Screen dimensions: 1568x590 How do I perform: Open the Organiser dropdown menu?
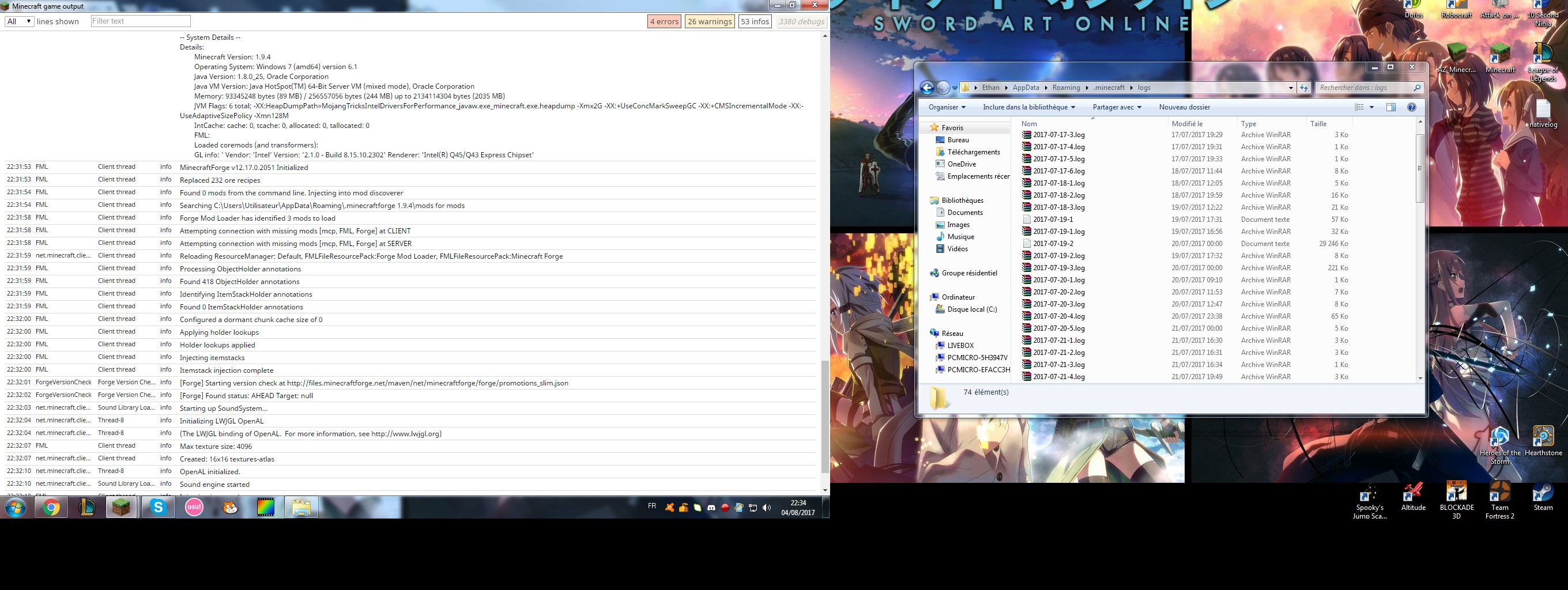tap(947, 107)
